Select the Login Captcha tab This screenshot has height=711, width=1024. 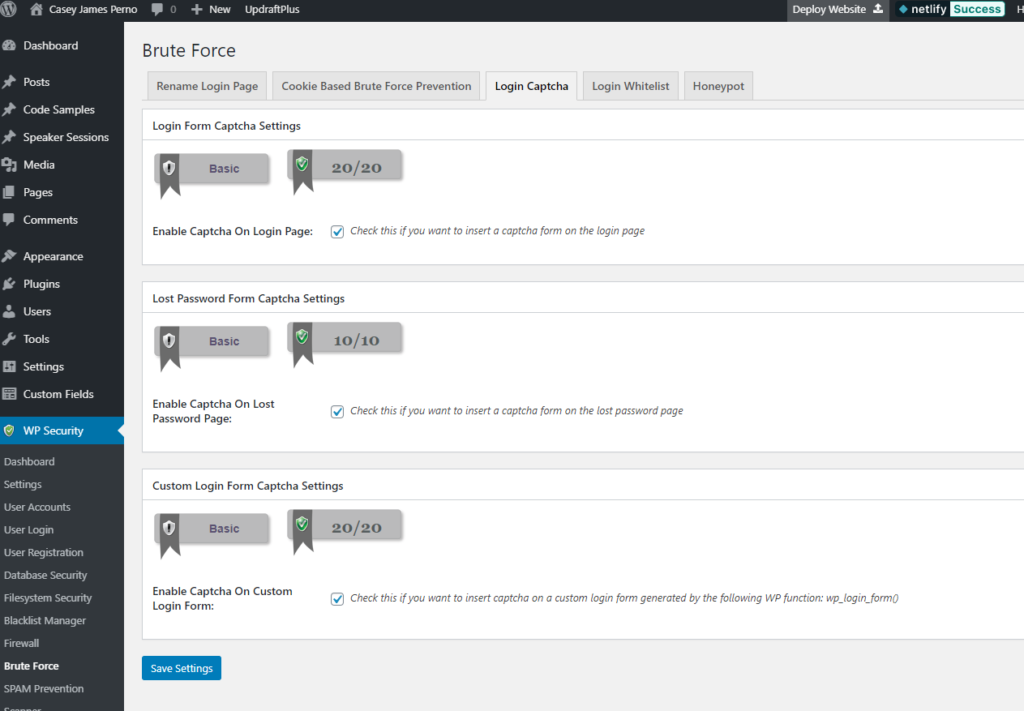point(532,86)
